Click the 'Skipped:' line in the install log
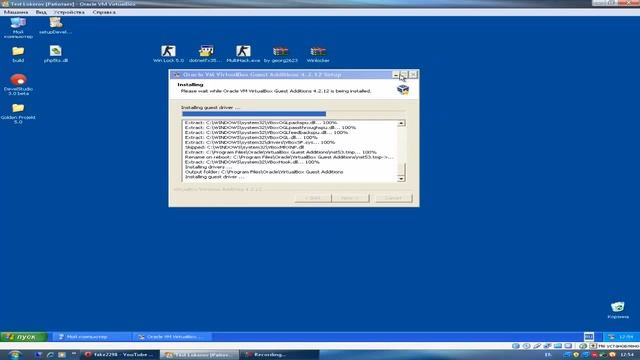Screen dimensions: 640x360 [244, 147]
